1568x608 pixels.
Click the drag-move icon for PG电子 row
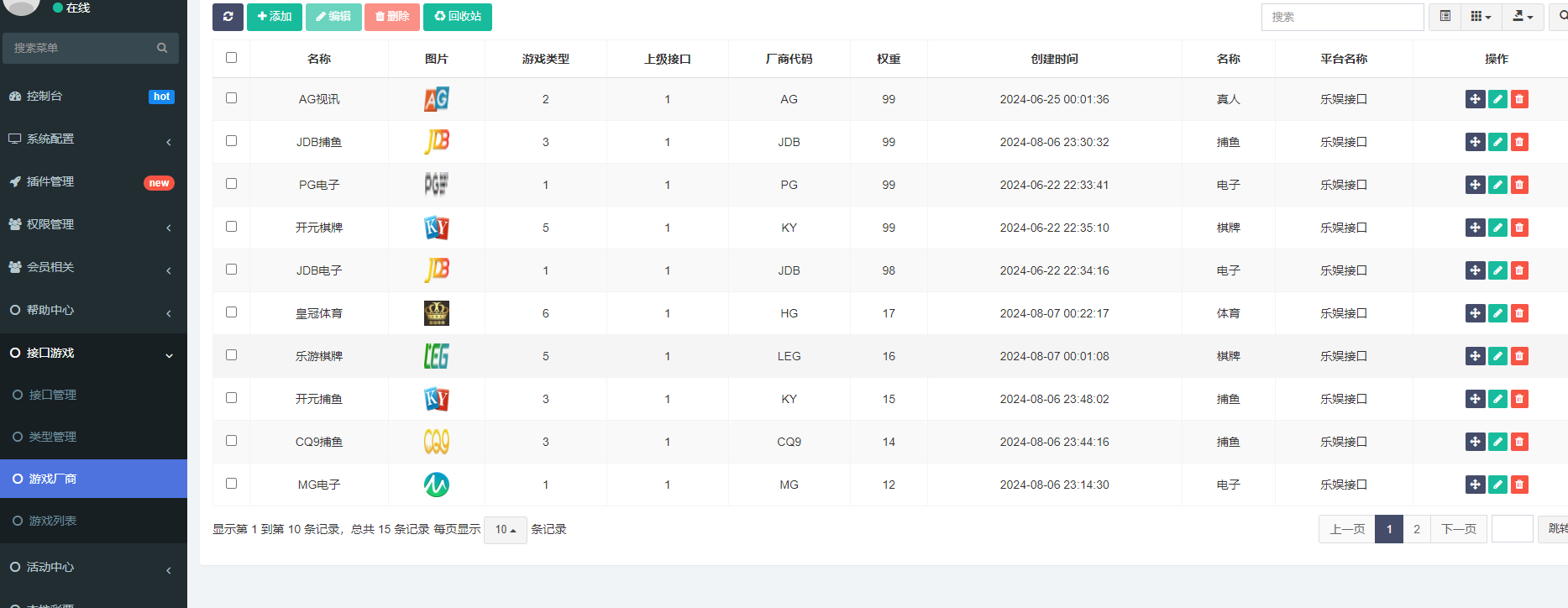[1475, 185]
